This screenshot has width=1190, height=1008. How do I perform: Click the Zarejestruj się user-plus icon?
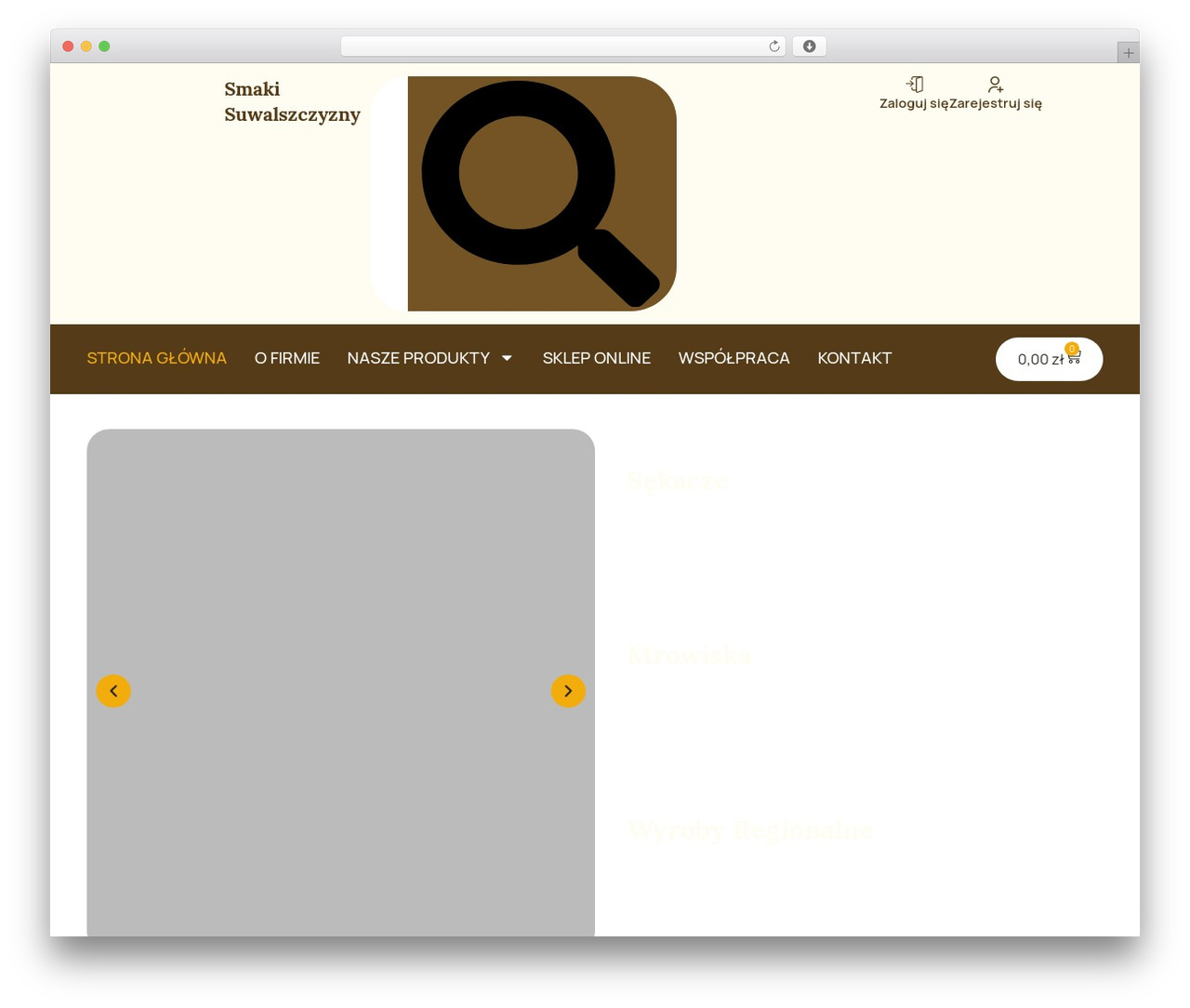[x=996, y=85]
